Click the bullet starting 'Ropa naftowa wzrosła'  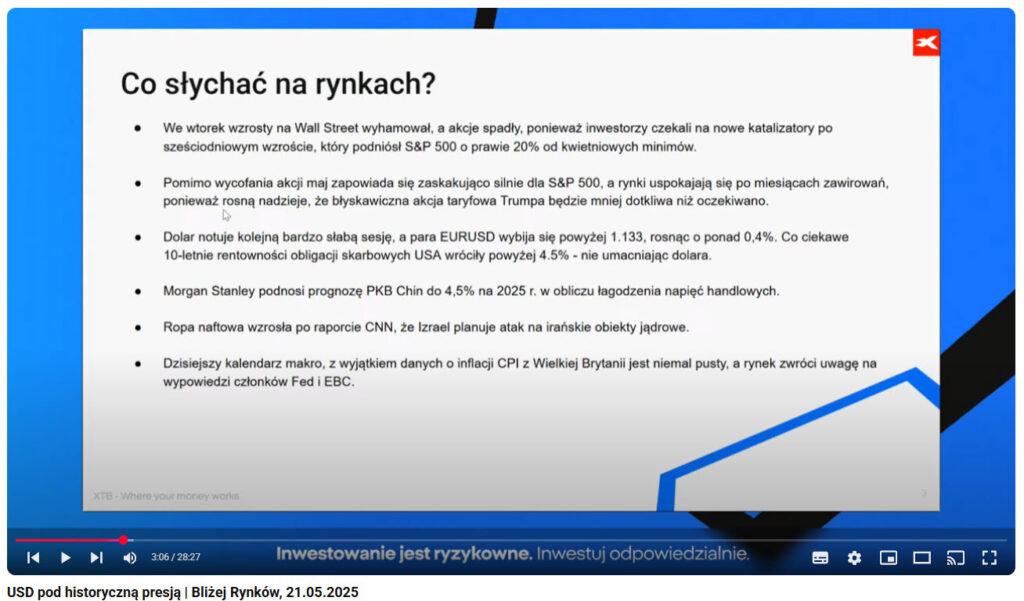tap(426, 327)
